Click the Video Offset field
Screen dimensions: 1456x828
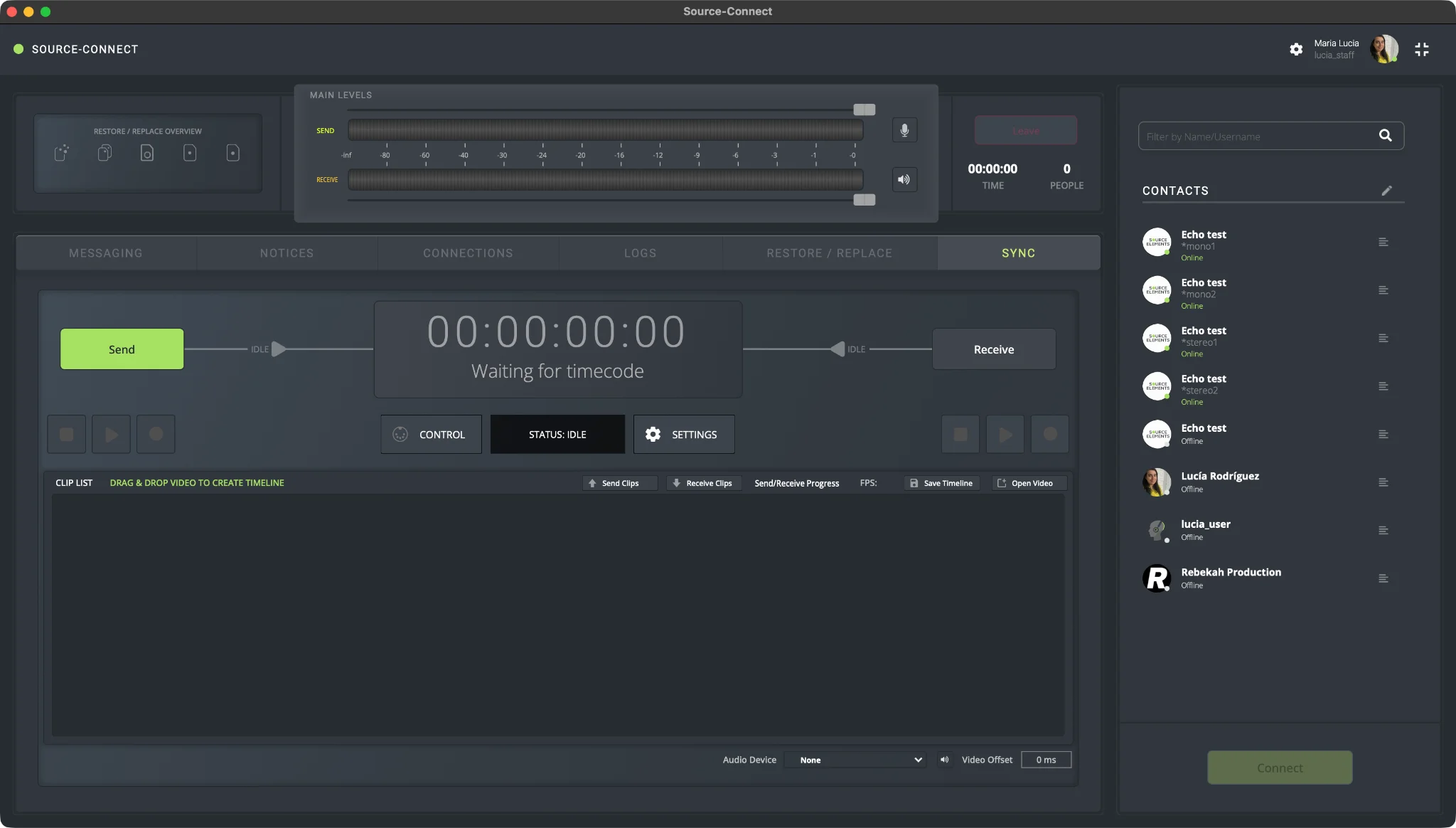(x=1046, y=760)
